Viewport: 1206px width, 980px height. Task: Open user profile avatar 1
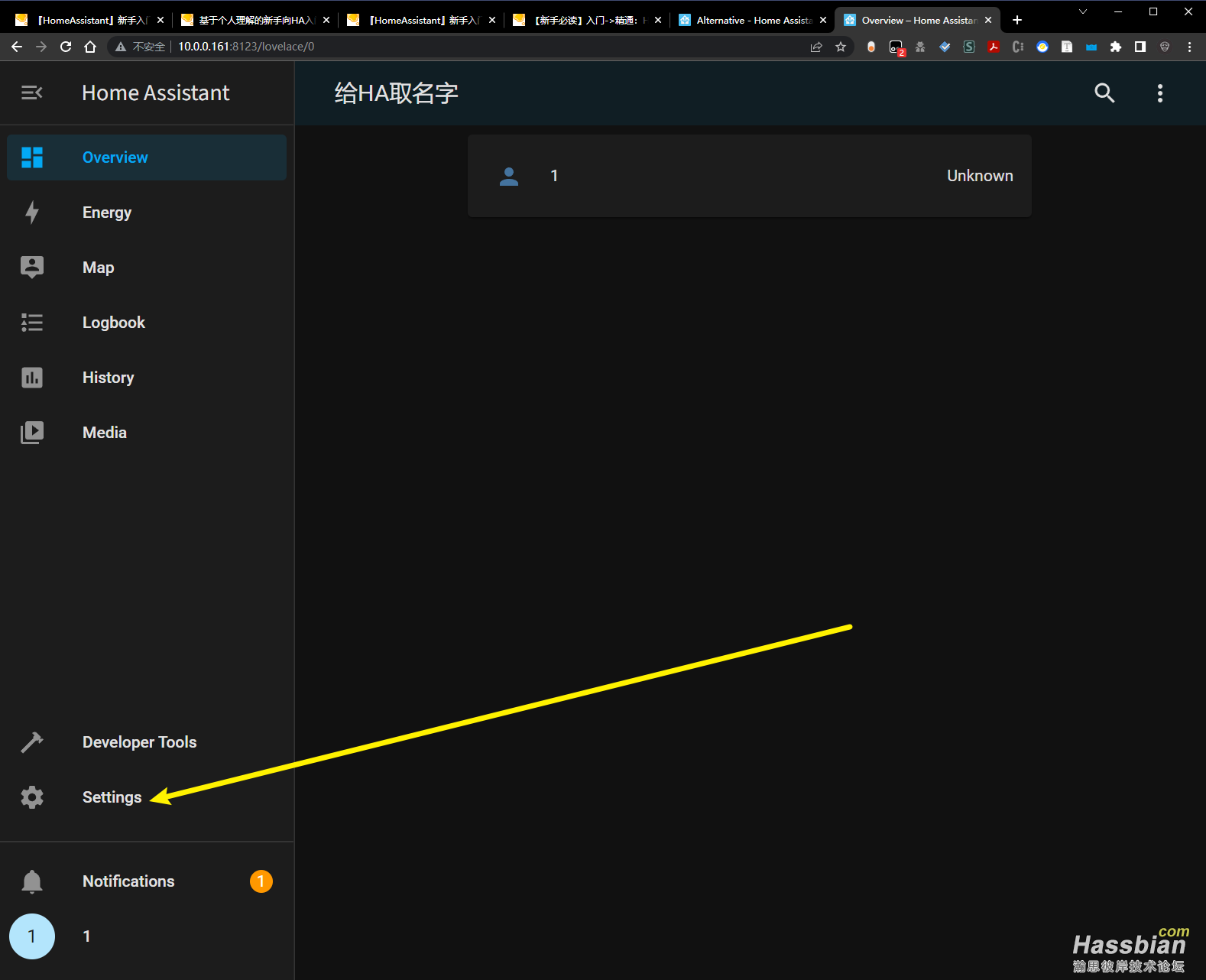[x=32, y=936]
